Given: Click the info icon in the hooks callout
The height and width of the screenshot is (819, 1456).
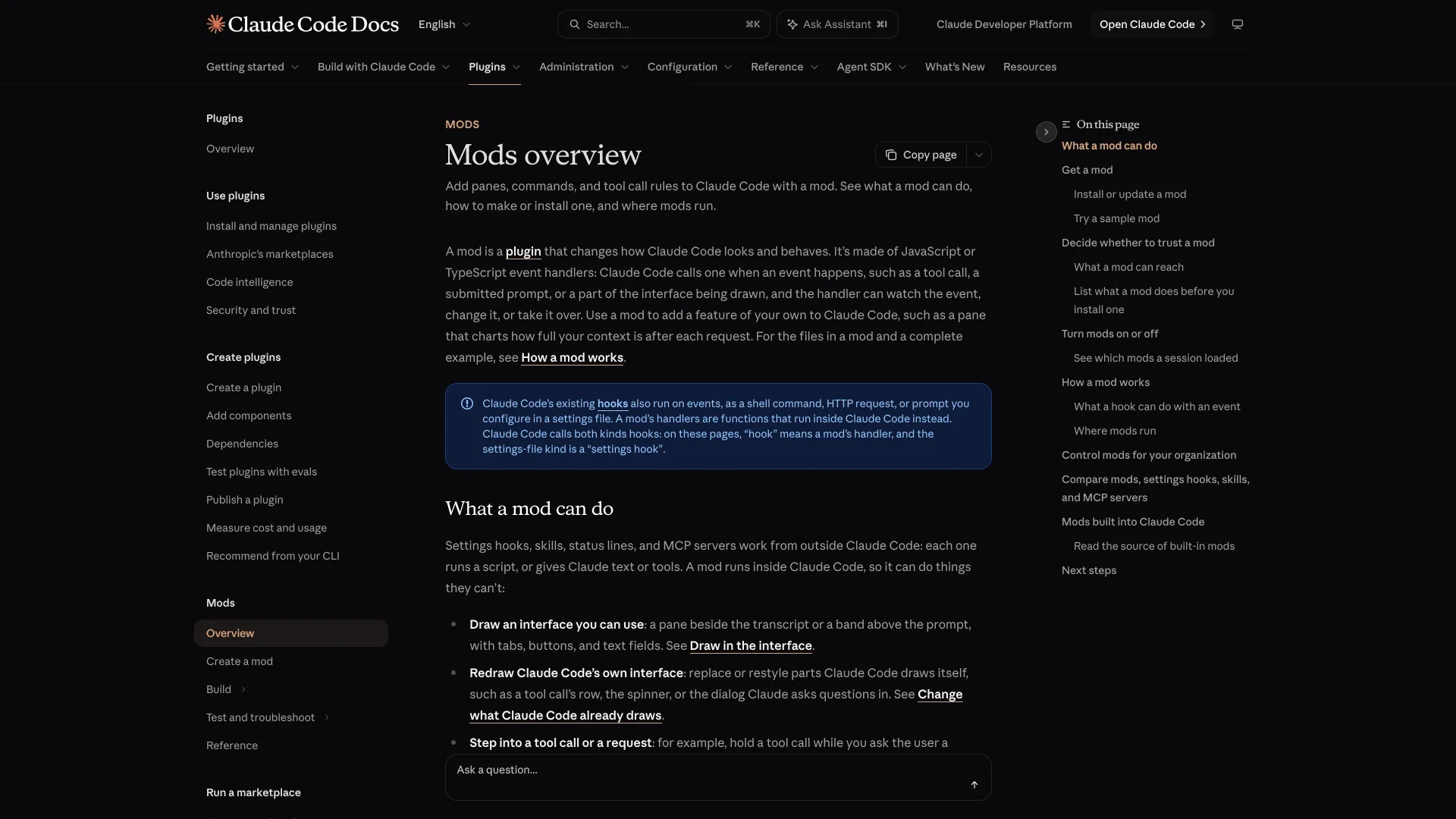Looking at the screenshot, I should pos(467,403).
